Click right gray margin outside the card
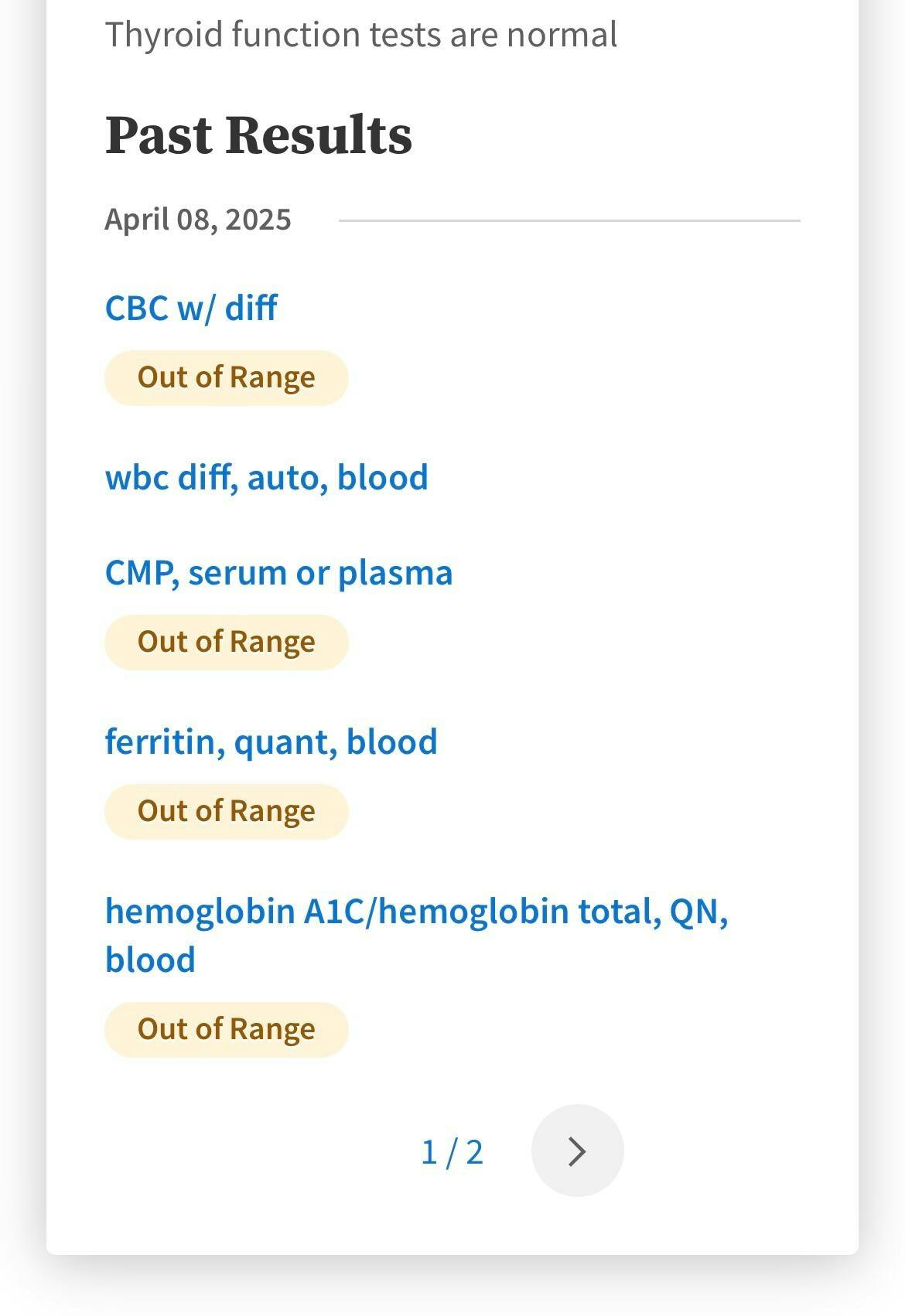Image resolution: width=905 pixels, height=1316 pixels. [x=883, y=619]
